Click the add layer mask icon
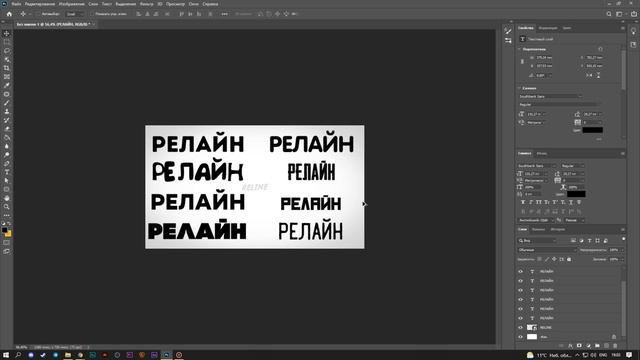 coord(579,346)
